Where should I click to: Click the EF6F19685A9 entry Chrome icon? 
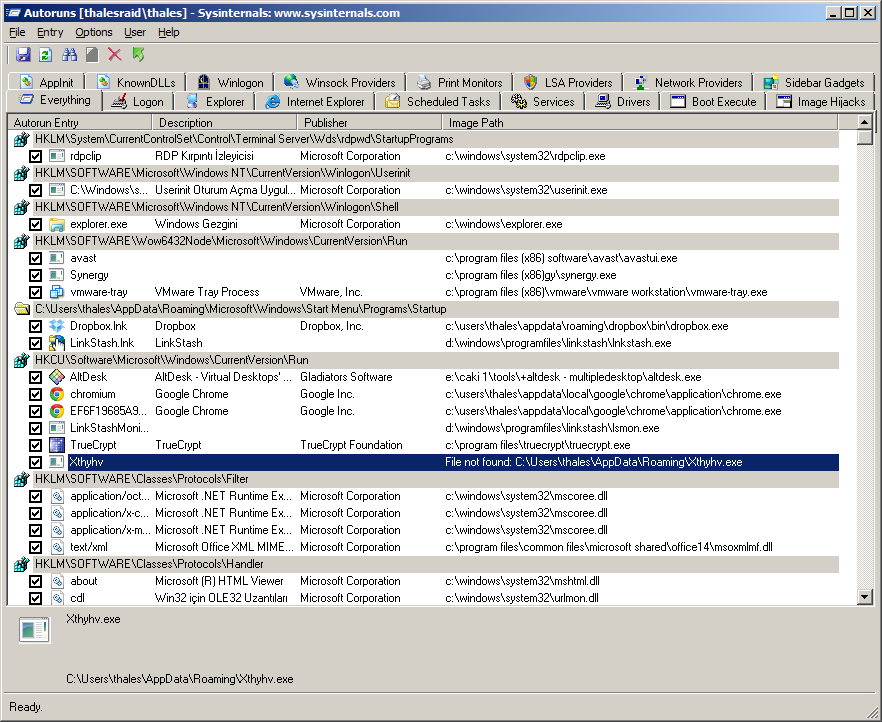[x=57, y=411]
